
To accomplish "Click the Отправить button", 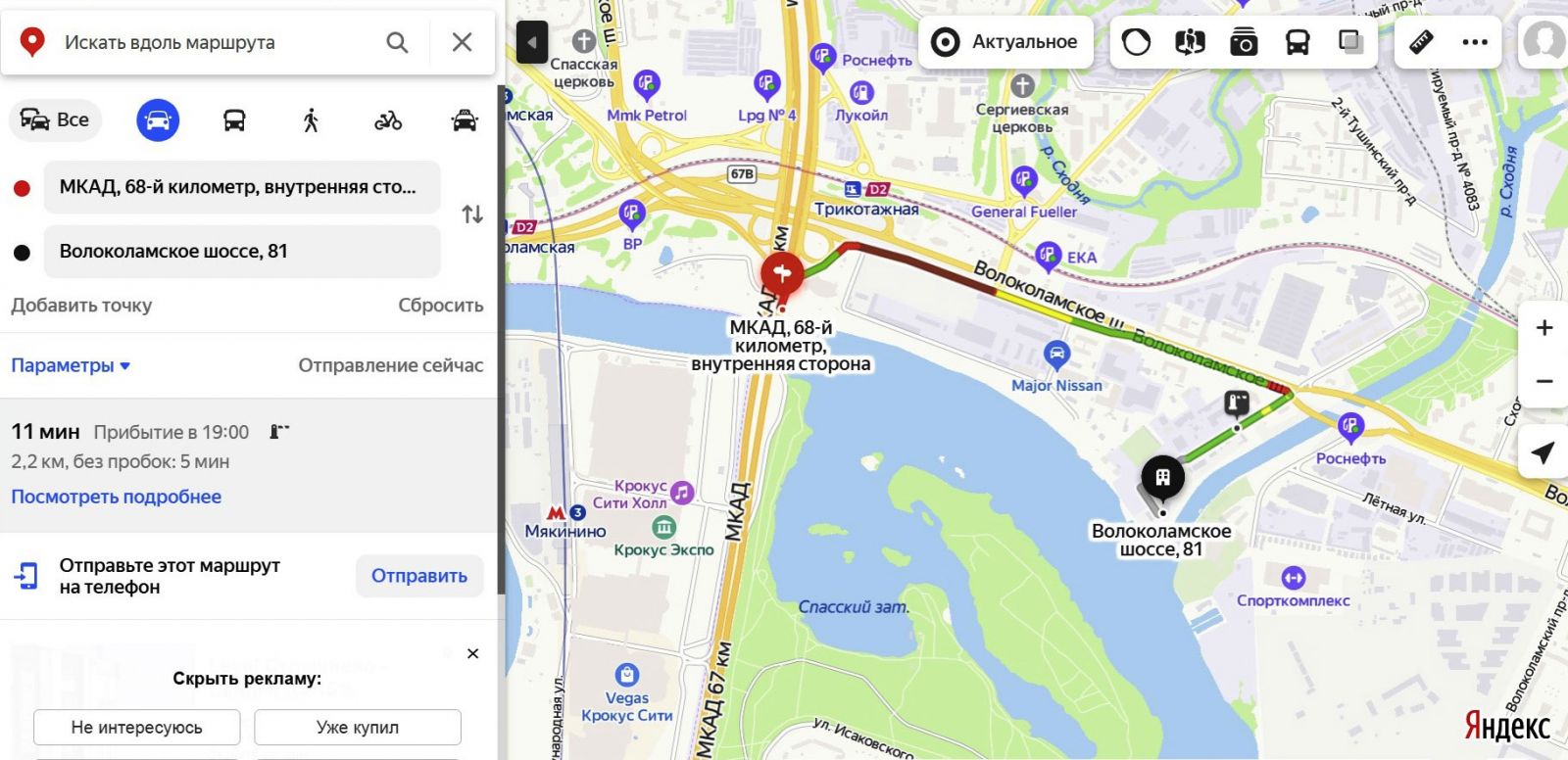I will tap(418, 576).
